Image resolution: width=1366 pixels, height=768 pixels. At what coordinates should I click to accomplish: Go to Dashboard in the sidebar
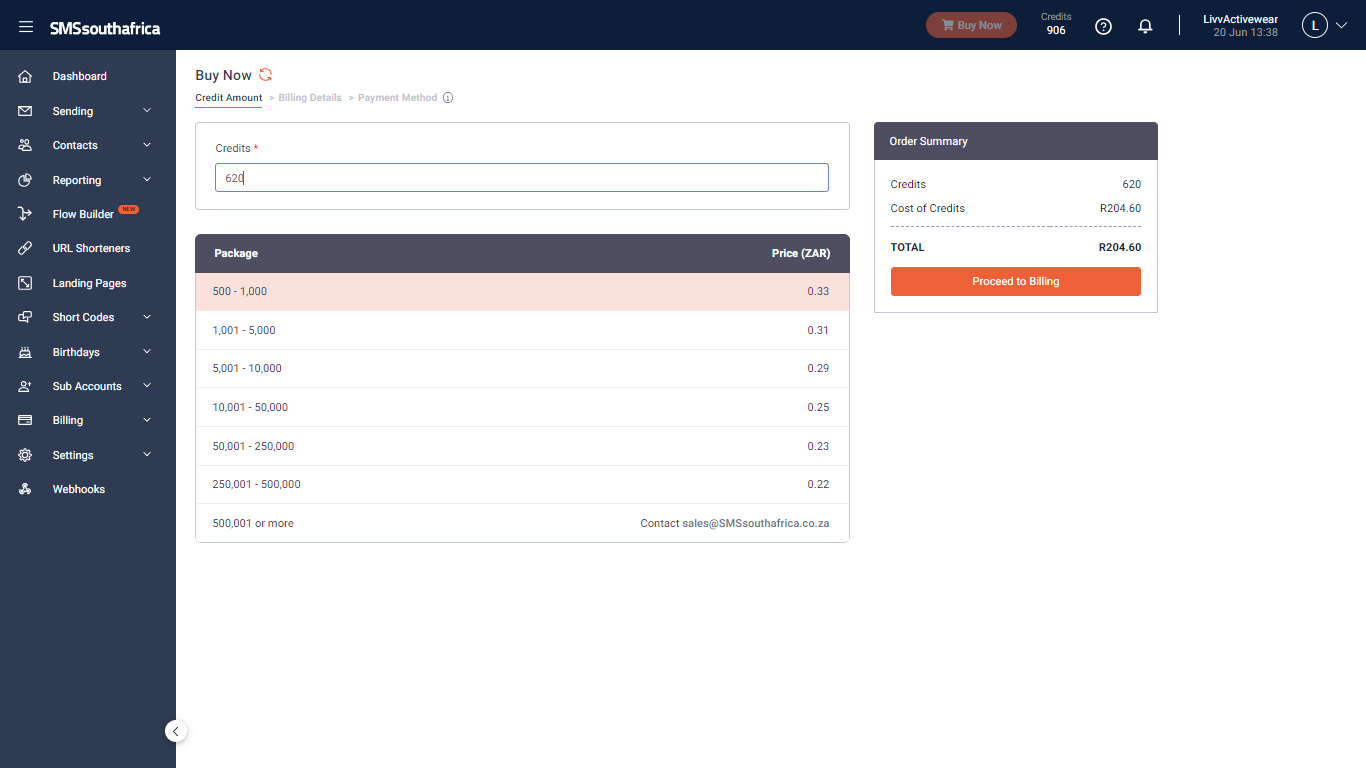[x=80, y=76]
